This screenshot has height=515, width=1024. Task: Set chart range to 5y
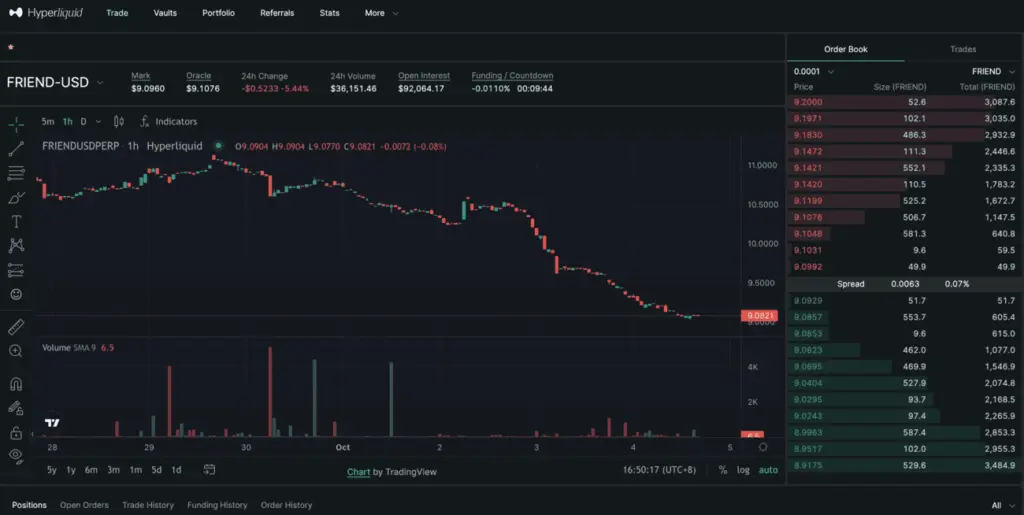tap(52, 470)
